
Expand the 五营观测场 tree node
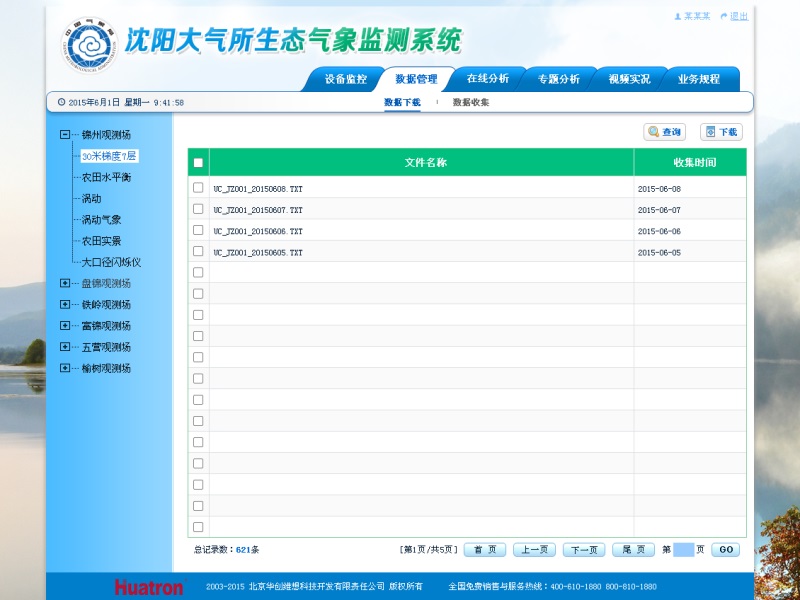[x=65, y=347]
